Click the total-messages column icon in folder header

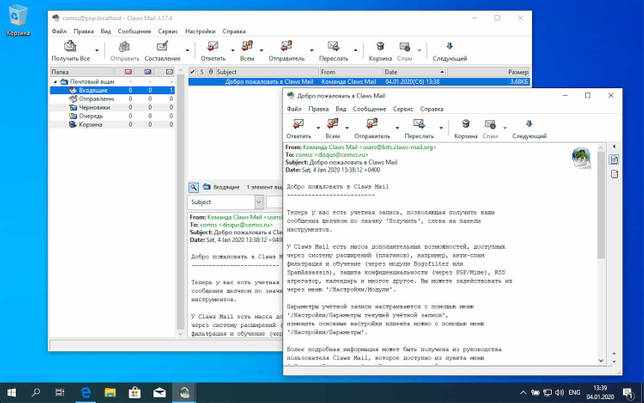point(169,72)
